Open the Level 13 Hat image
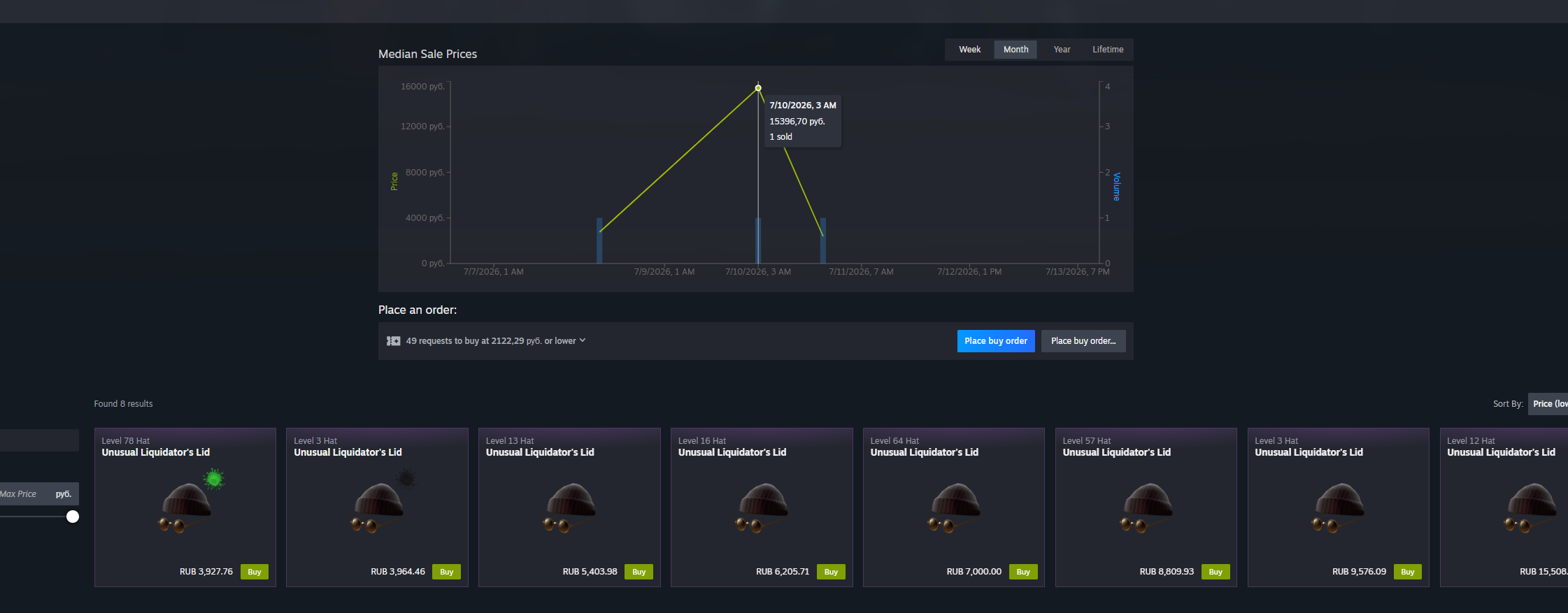The image size is (1568, 613). (x=570, y=508)
